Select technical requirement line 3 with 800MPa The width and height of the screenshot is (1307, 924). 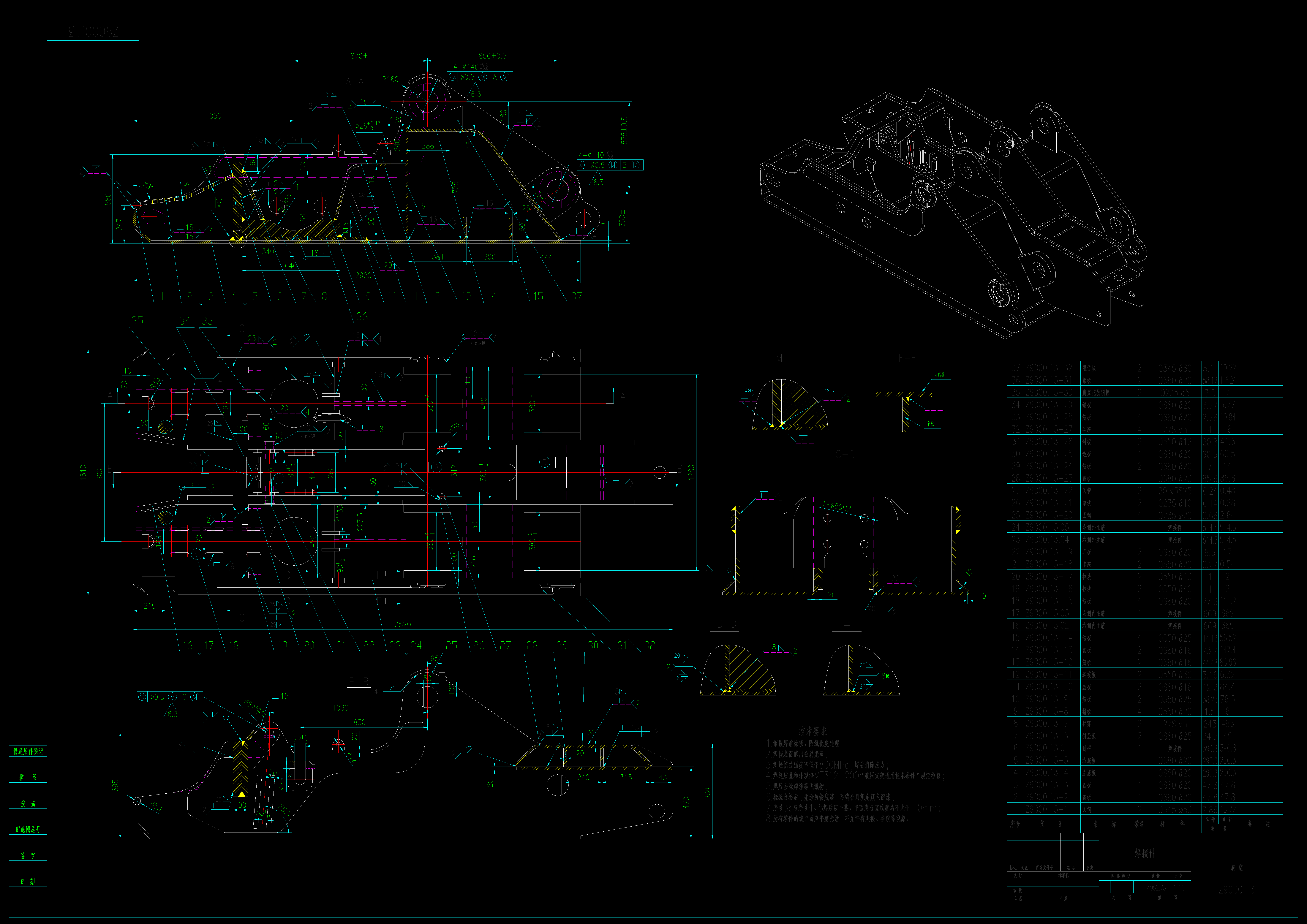(827, 765)
